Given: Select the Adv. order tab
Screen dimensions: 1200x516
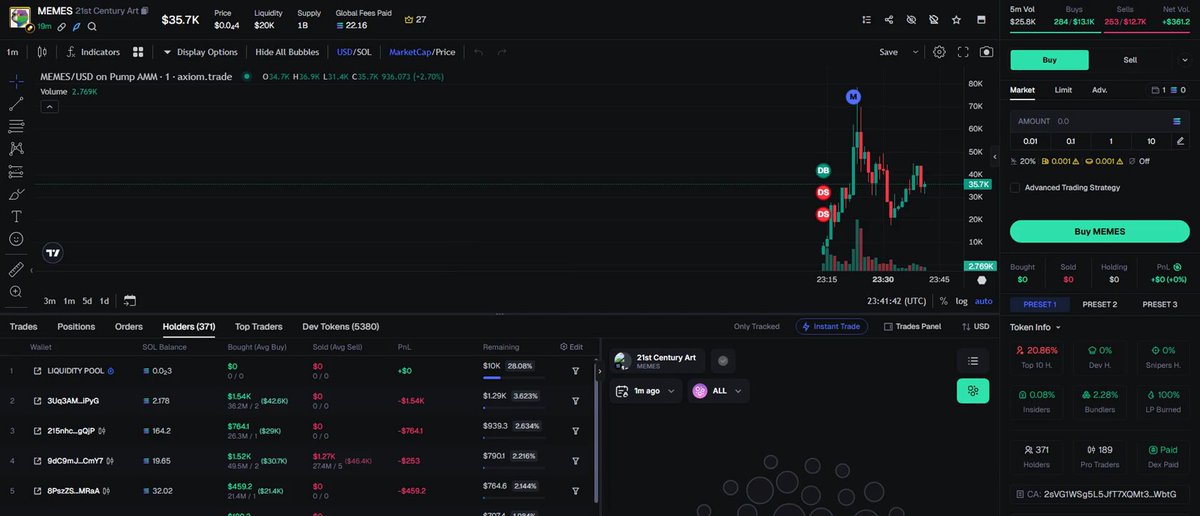Looking at the screenshot, I should pyautogui.click(x=1099, y=90).
